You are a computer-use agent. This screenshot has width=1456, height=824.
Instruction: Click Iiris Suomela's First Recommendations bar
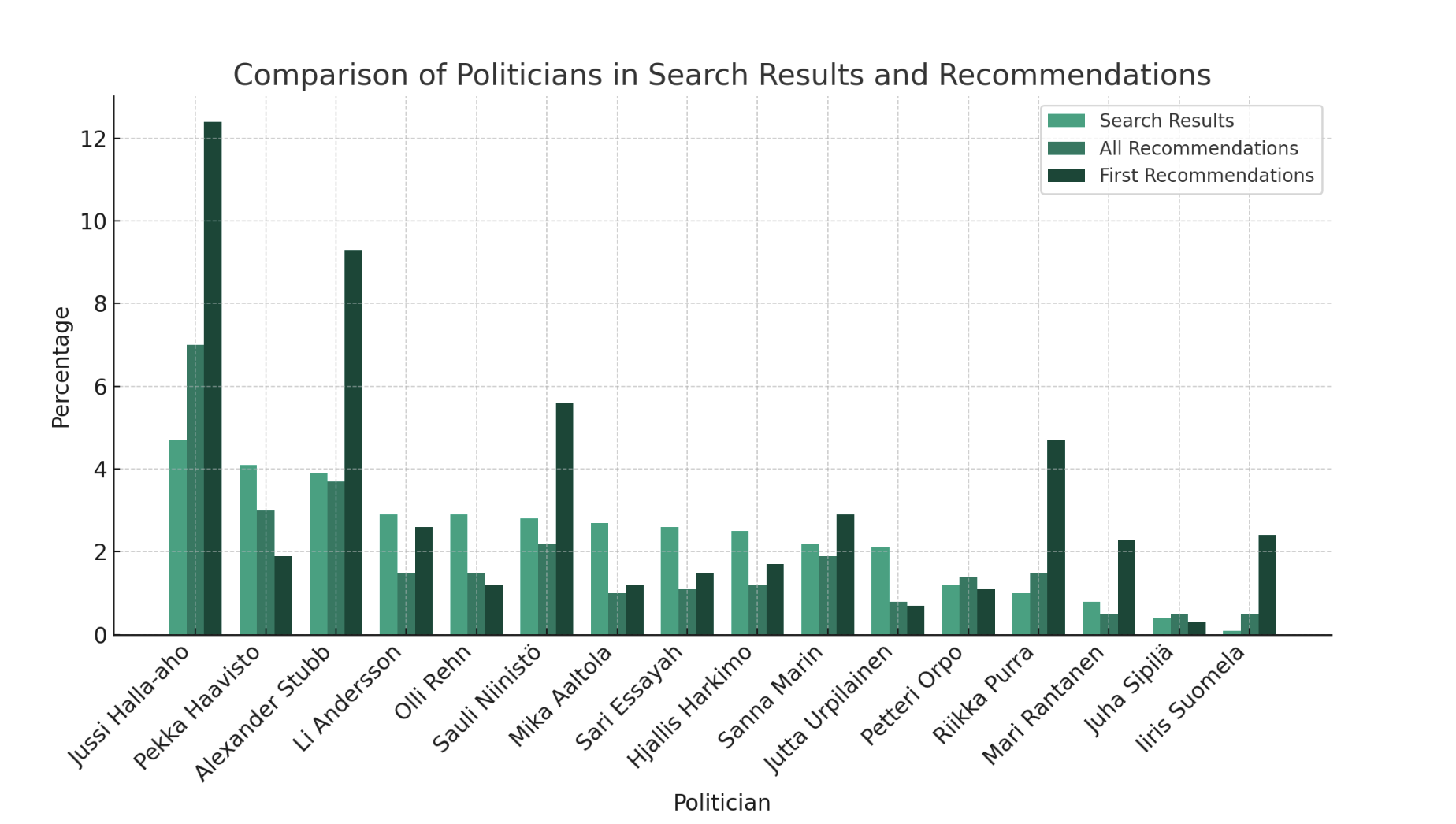point(1267,585)
